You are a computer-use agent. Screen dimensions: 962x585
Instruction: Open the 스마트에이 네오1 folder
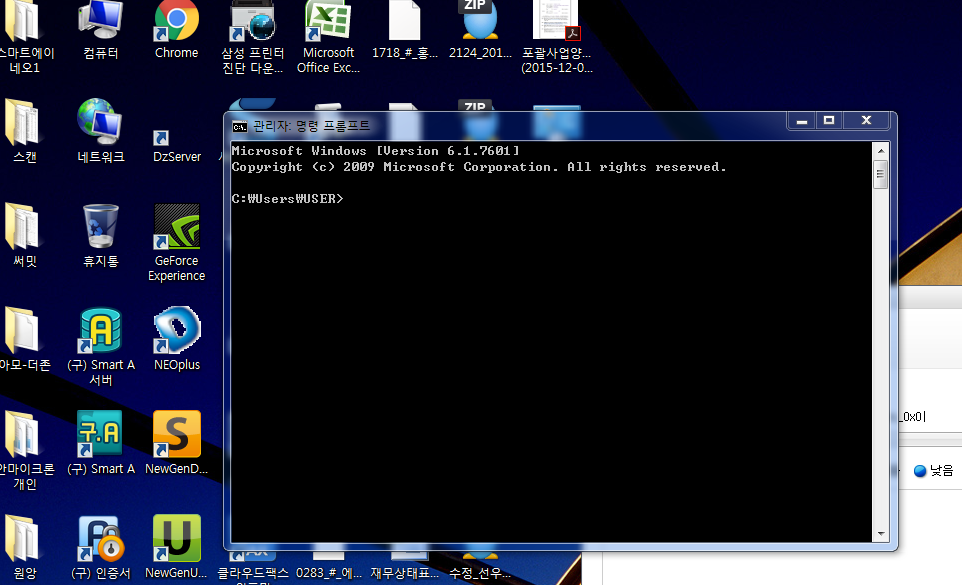[26, 37]
